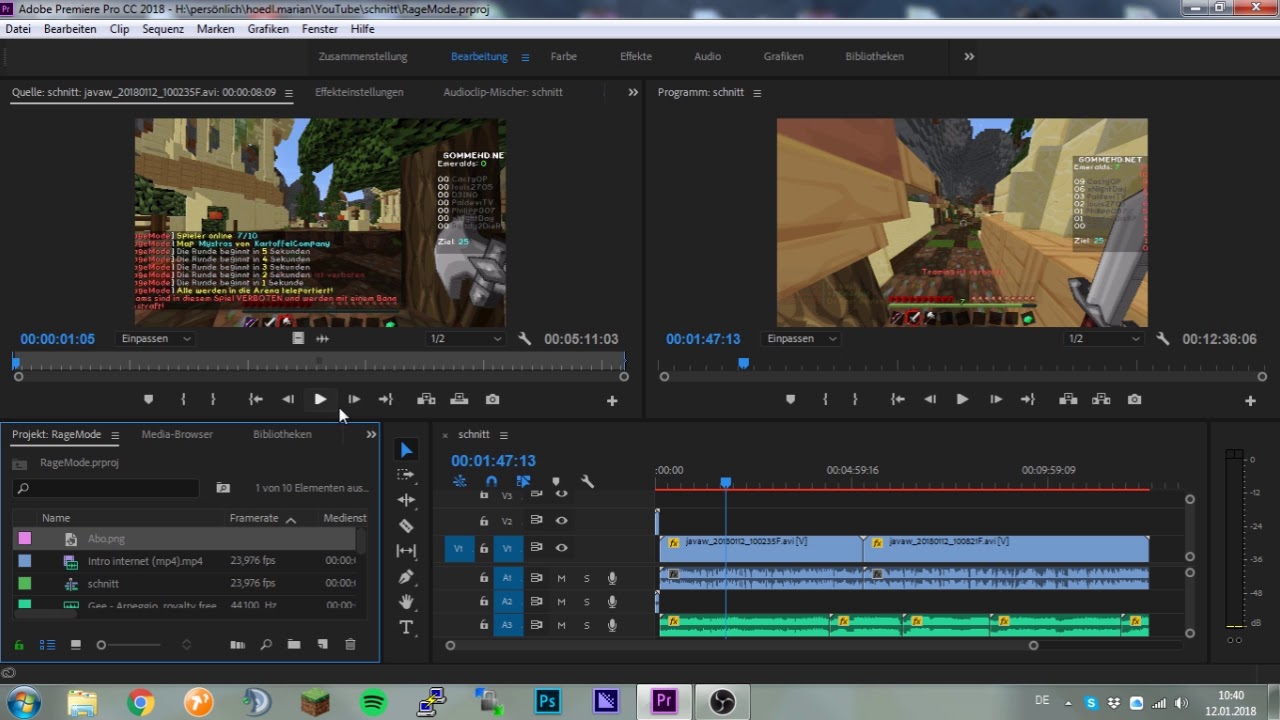The height and width of the screenshot is (720, 1280).
Task: Select the Selection tool arrow
Action: [x=406, y=451]
